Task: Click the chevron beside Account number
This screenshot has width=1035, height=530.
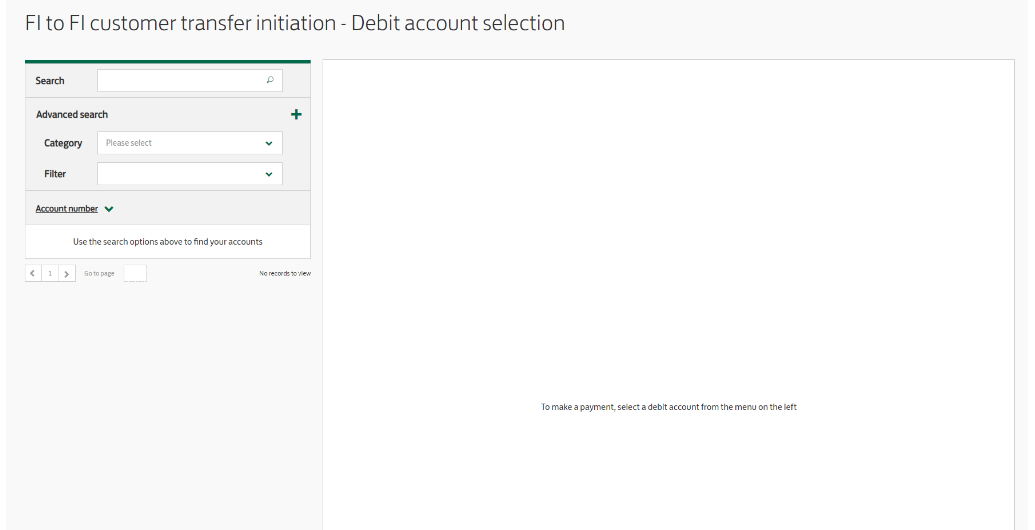Action: pos(109,209)
